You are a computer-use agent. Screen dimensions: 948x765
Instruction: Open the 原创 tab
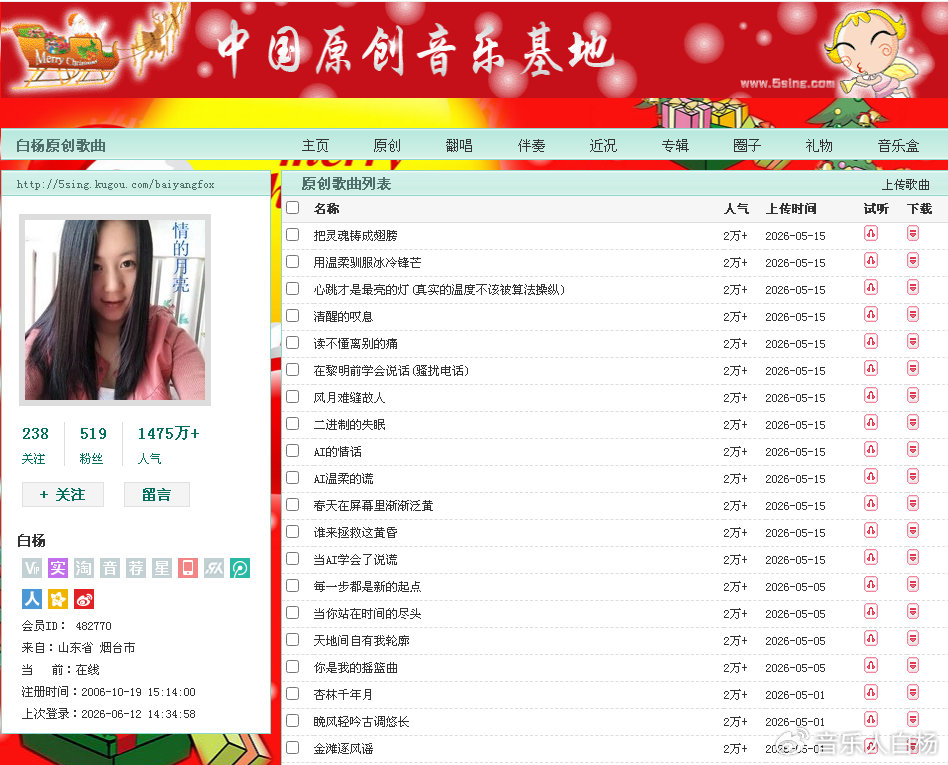tap(387, 146)
